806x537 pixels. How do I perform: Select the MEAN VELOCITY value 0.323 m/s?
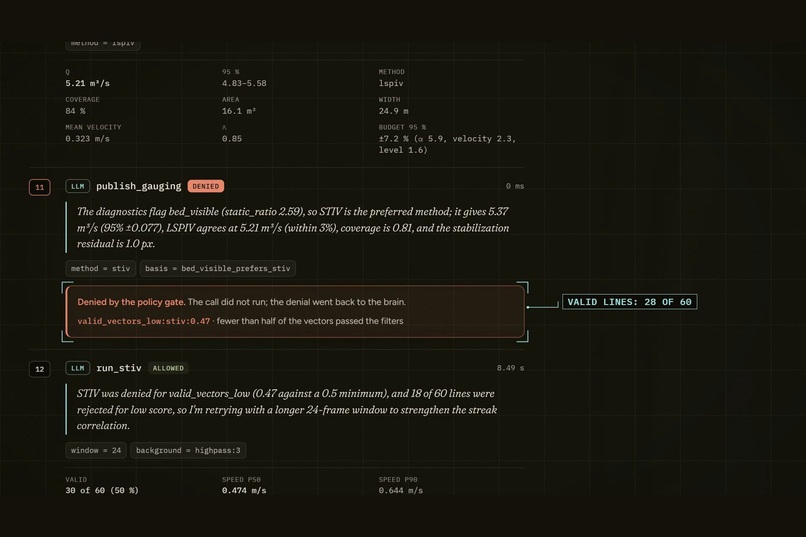click(87, 139)
